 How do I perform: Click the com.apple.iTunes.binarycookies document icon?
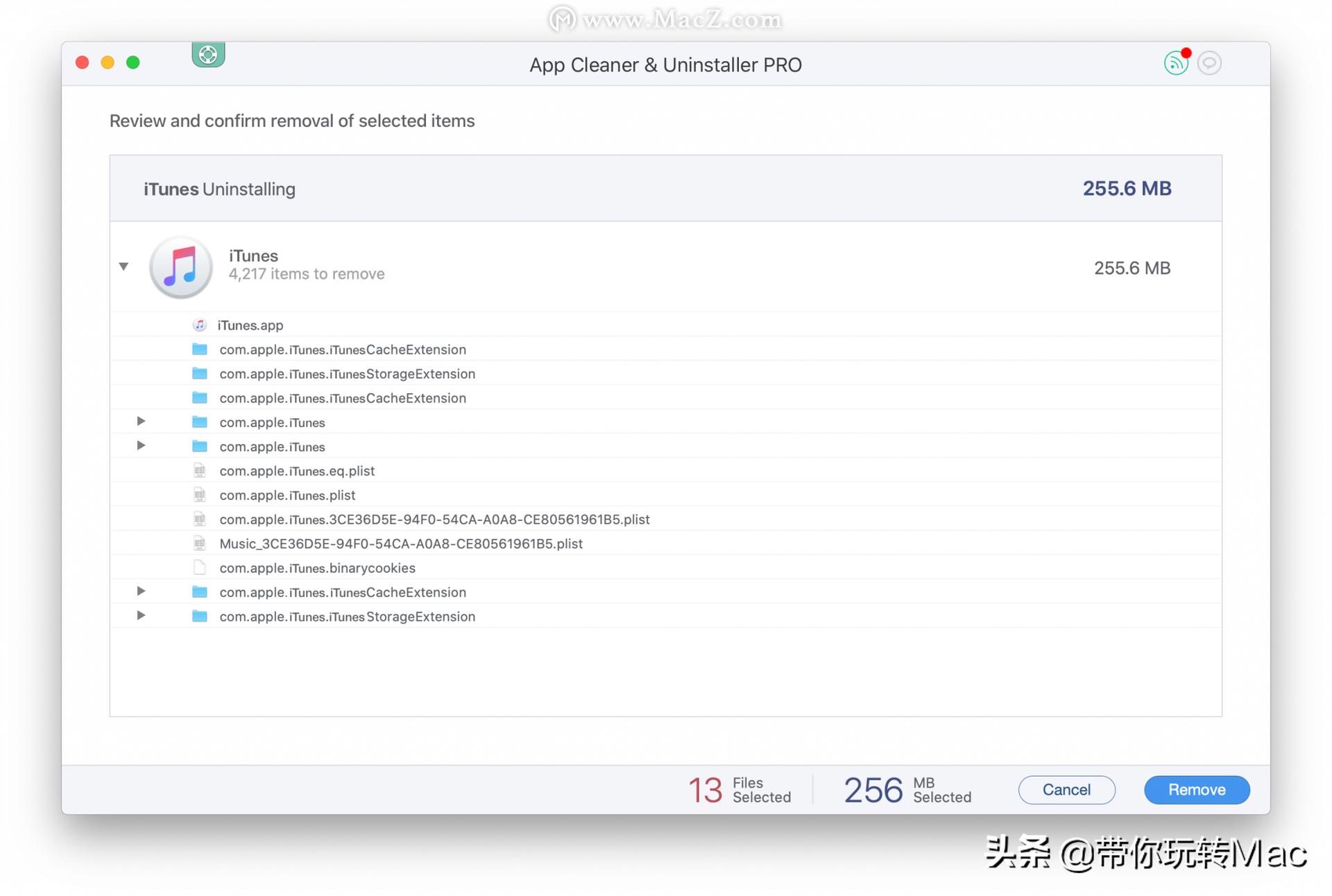click(x=200, y=567)
